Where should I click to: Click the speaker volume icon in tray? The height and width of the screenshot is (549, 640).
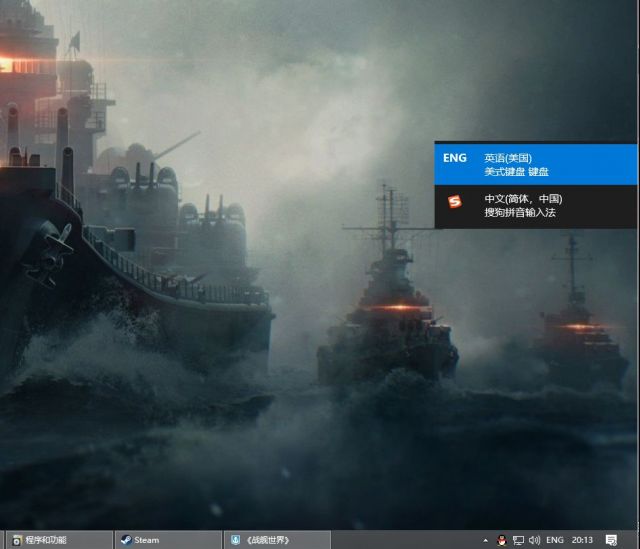coord(534,540)
